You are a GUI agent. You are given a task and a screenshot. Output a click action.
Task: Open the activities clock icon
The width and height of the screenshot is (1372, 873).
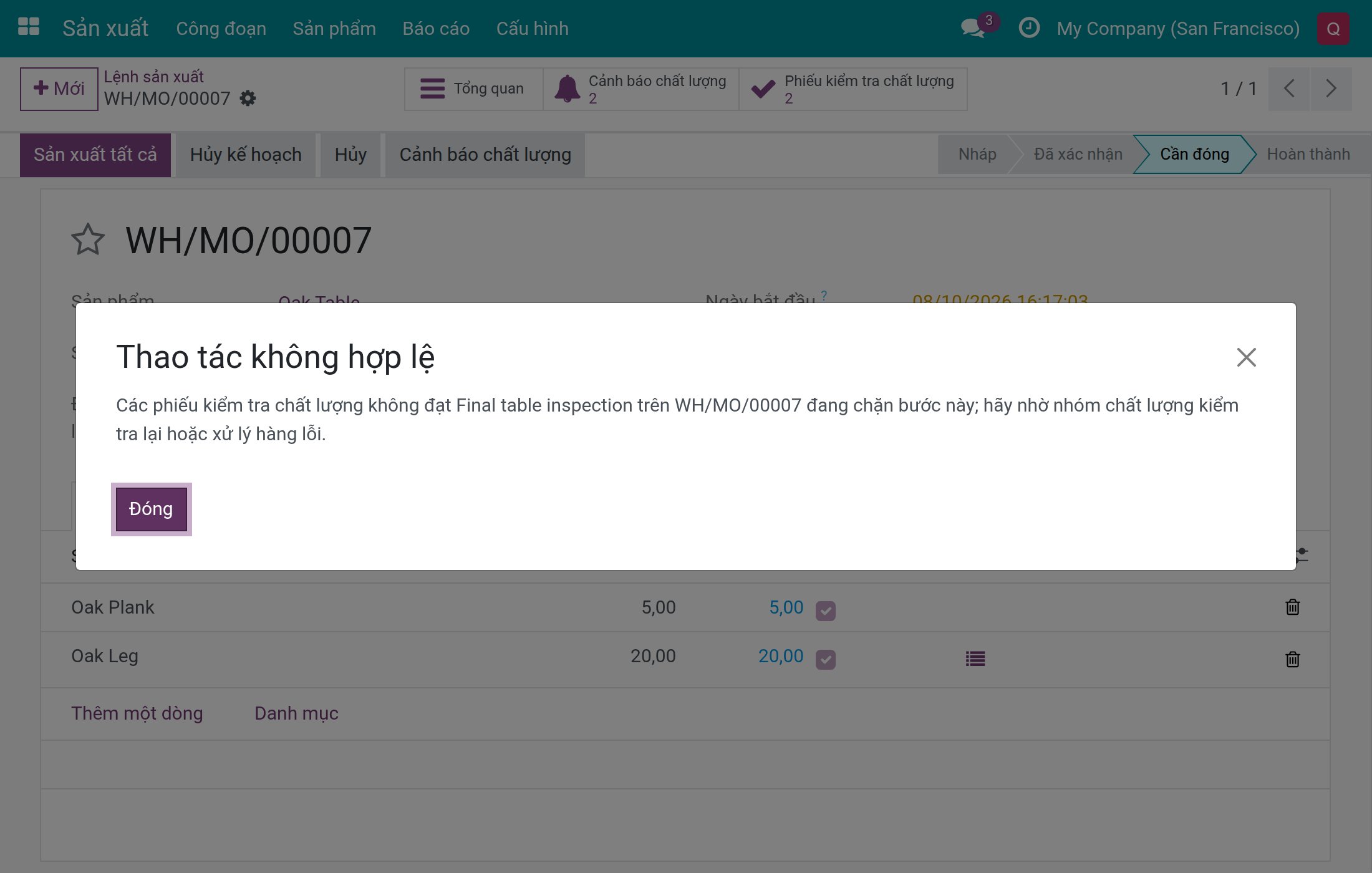[1029, 28]
